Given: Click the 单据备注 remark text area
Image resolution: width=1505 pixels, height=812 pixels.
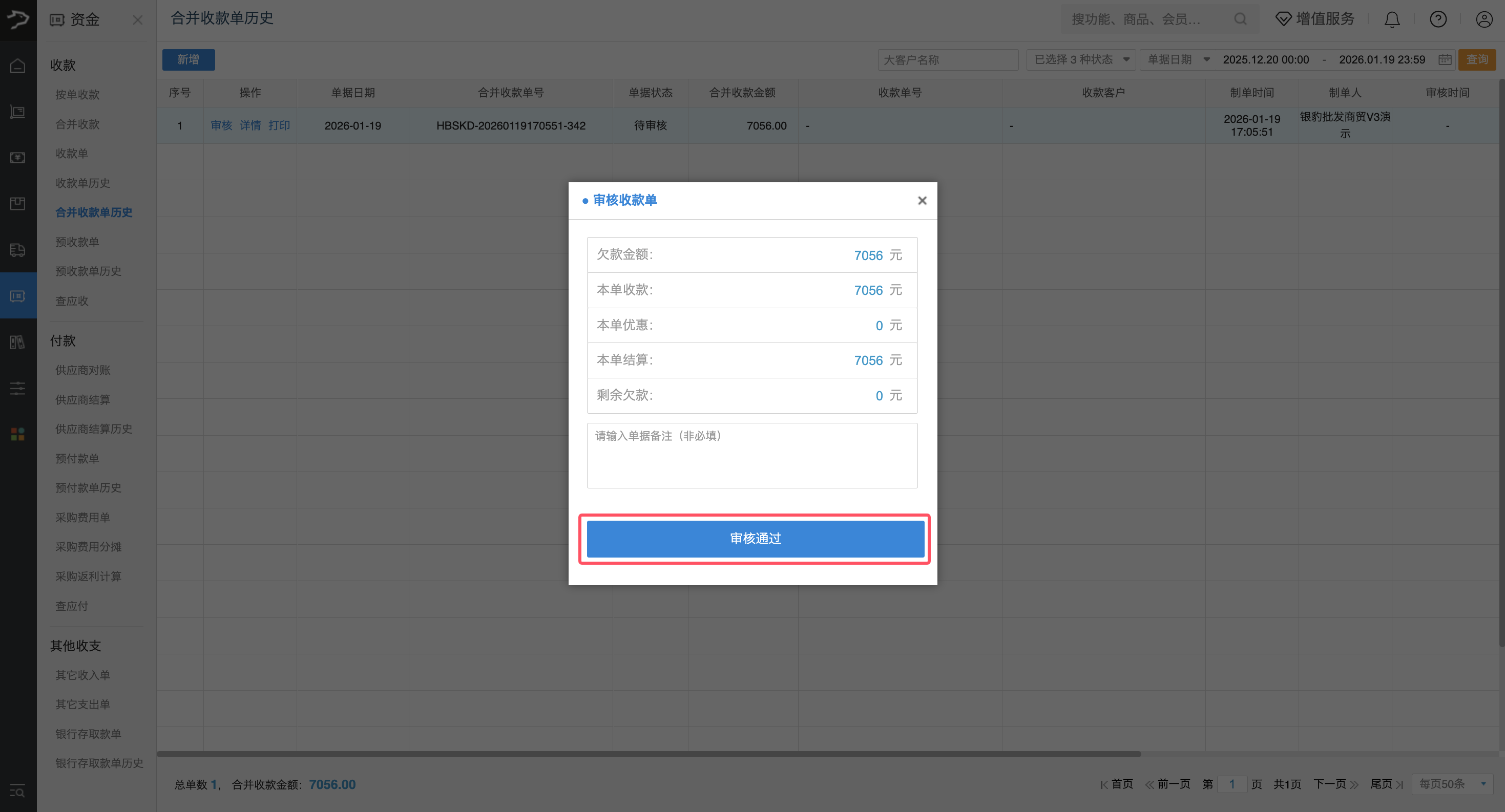Looking at the screenshot, I should coord(752,455).
